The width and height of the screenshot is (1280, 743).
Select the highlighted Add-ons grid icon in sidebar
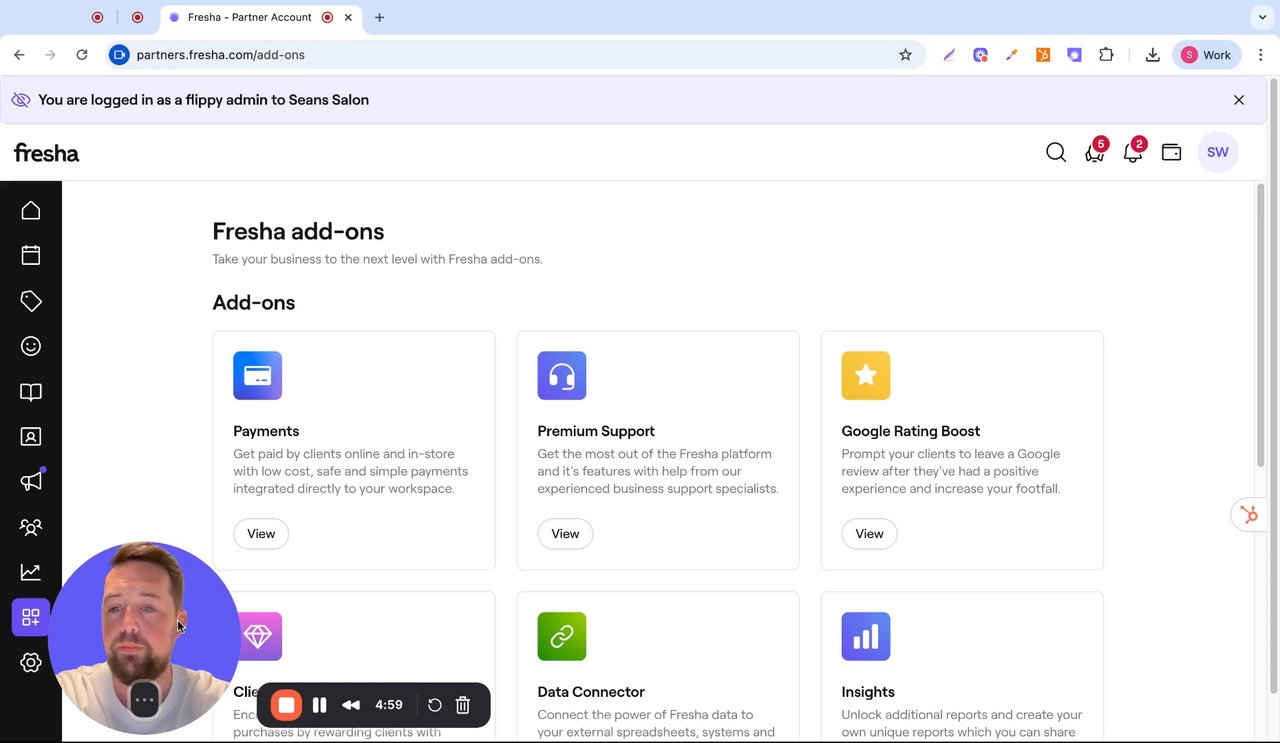(31, 617)
